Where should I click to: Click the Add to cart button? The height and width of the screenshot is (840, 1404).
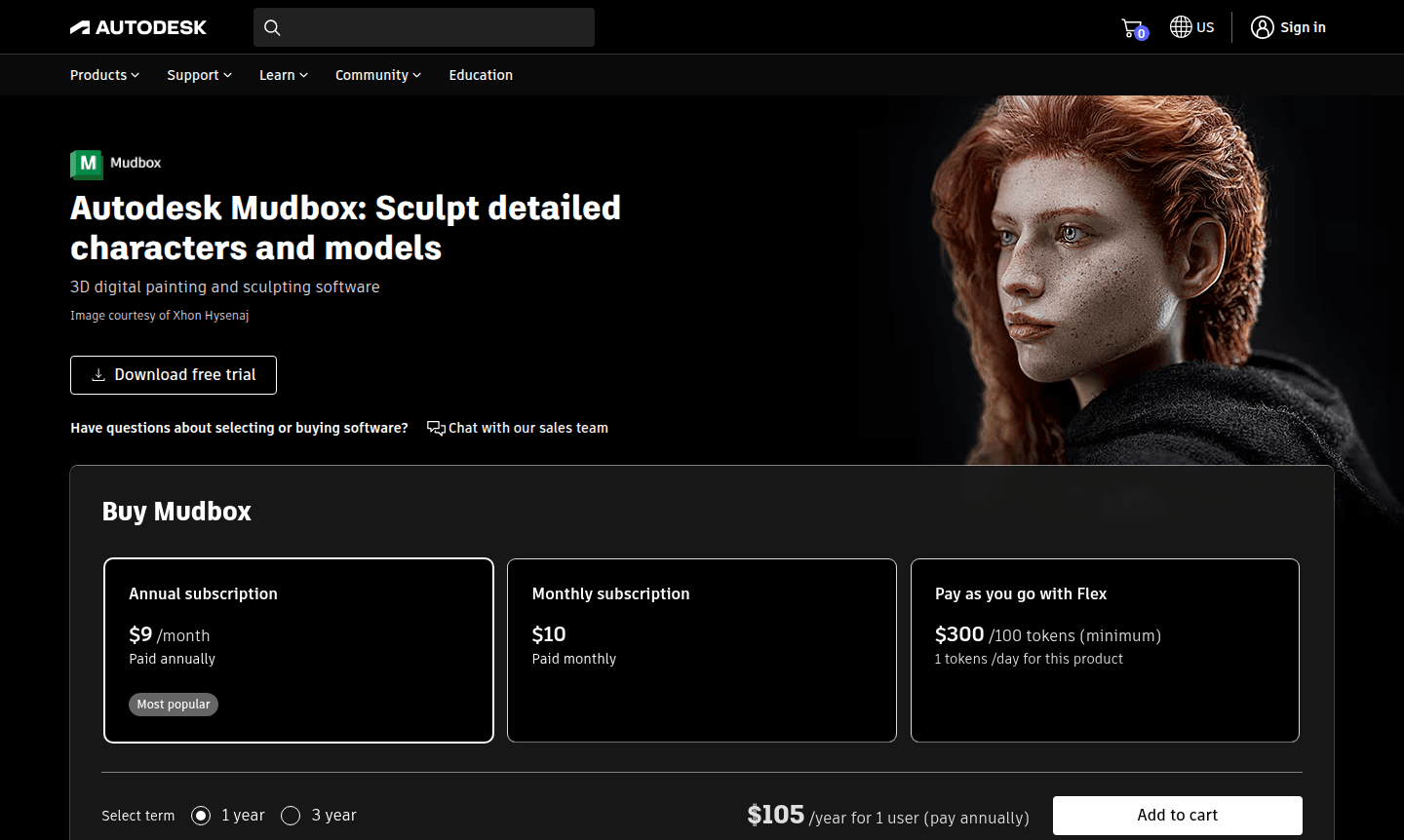(x=1177, y=815)
